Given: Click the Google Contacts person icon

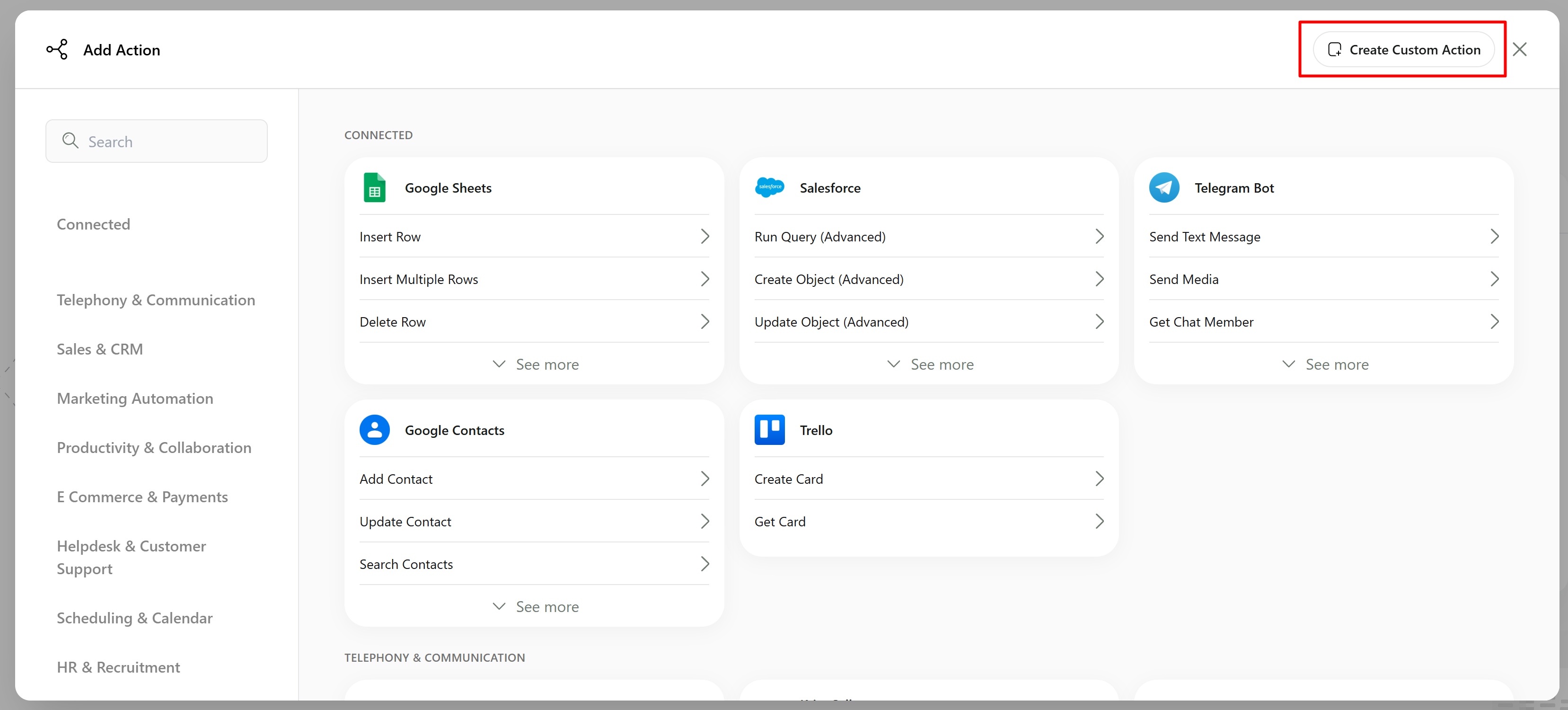Looking at the screenshot, I should point(374,430).
